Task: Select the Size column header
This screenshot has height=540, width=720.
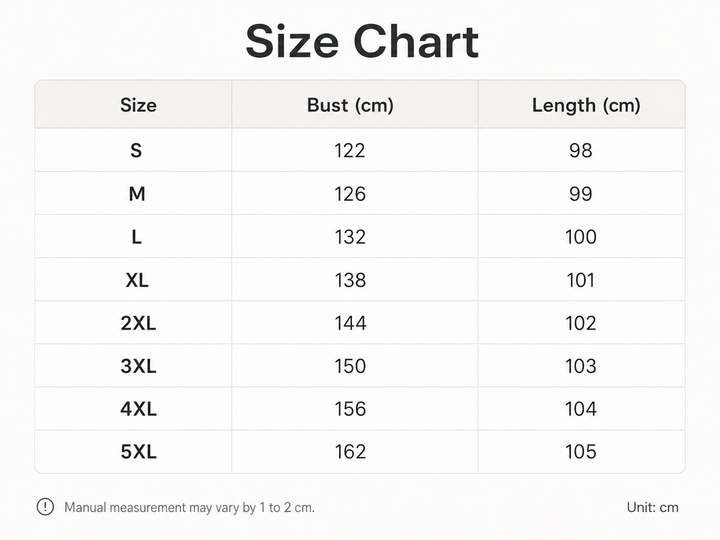Action: click(138, 105)
